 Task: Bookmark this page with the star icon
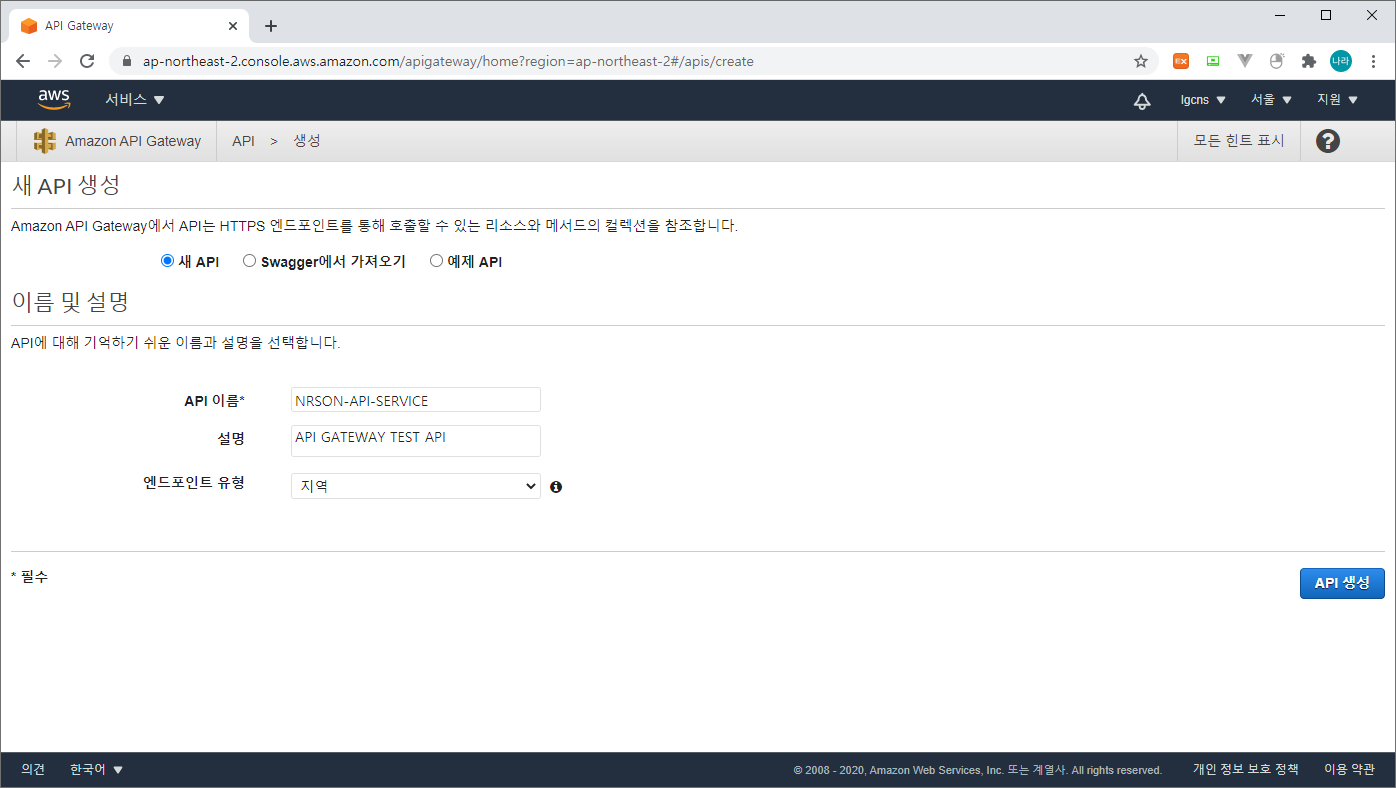tap(1141, 61)
